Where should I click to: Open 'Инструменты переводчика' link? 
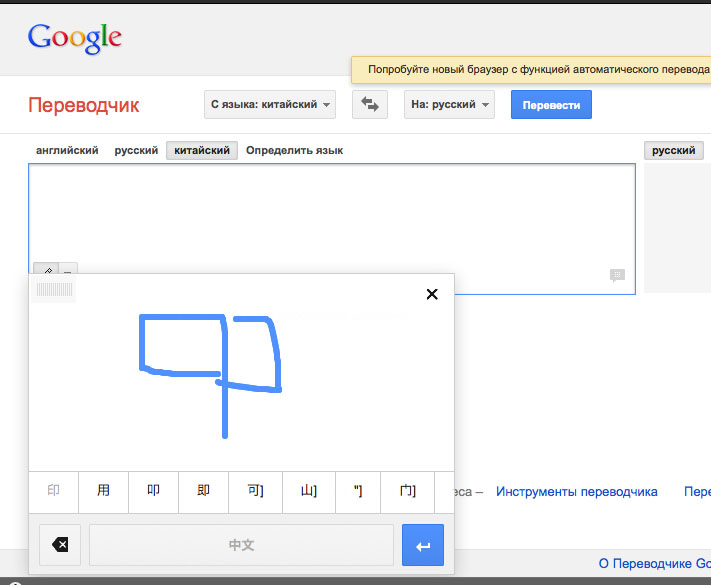pyautogui.click(x=576, y=491)
